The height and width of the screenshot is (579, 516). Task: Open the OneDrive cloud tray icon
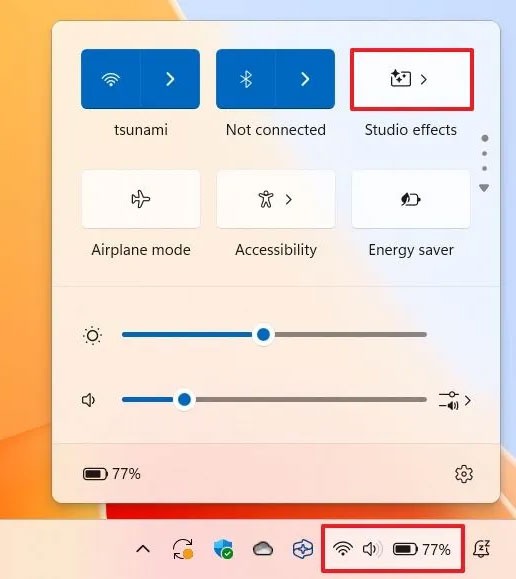click(x=263, y=549)
